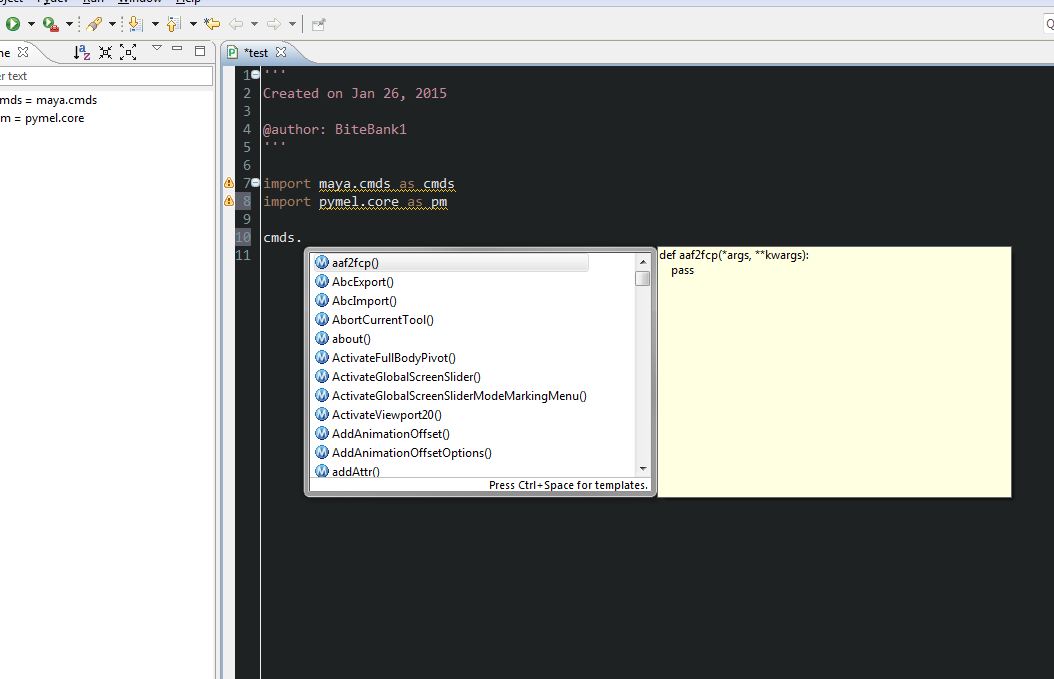The image size is (1054, 679).
Task: Click the method icon beside AddAnimationOffset()
Action: 322,434
